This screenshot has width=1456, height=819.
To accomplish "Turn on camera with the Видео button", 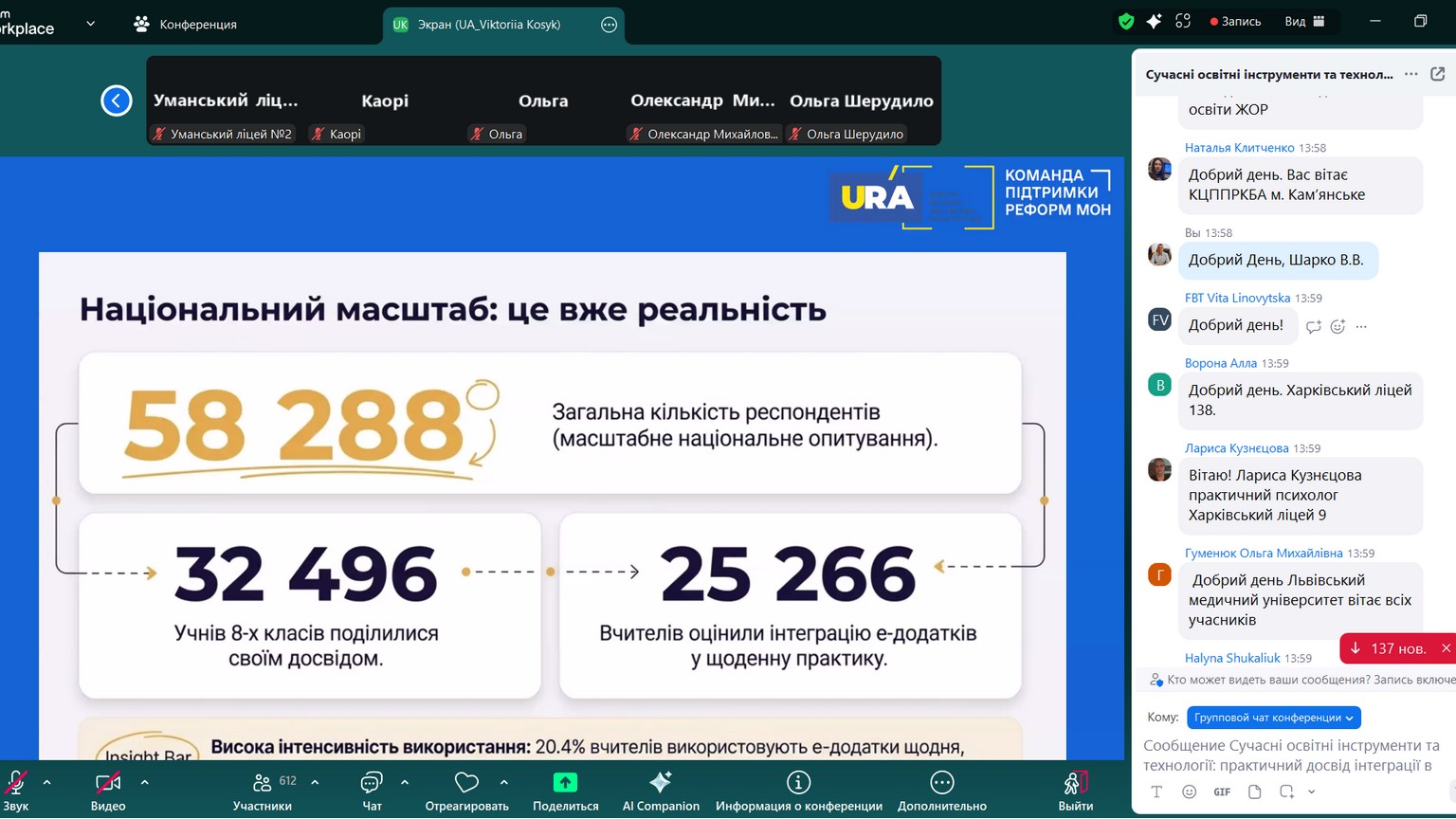I will click(108, 783).
